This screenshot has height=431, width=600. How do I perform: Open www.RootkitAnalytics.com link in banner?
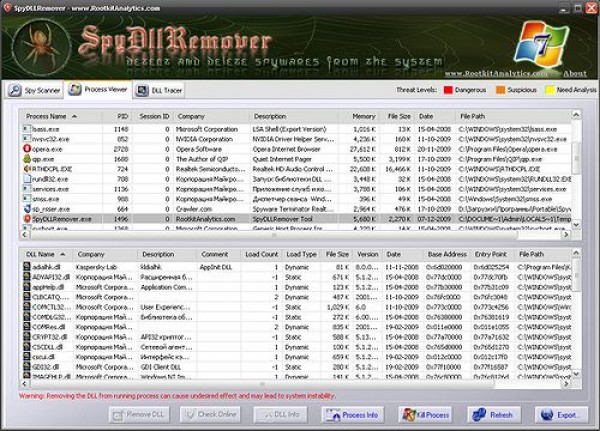pos(496,73)
